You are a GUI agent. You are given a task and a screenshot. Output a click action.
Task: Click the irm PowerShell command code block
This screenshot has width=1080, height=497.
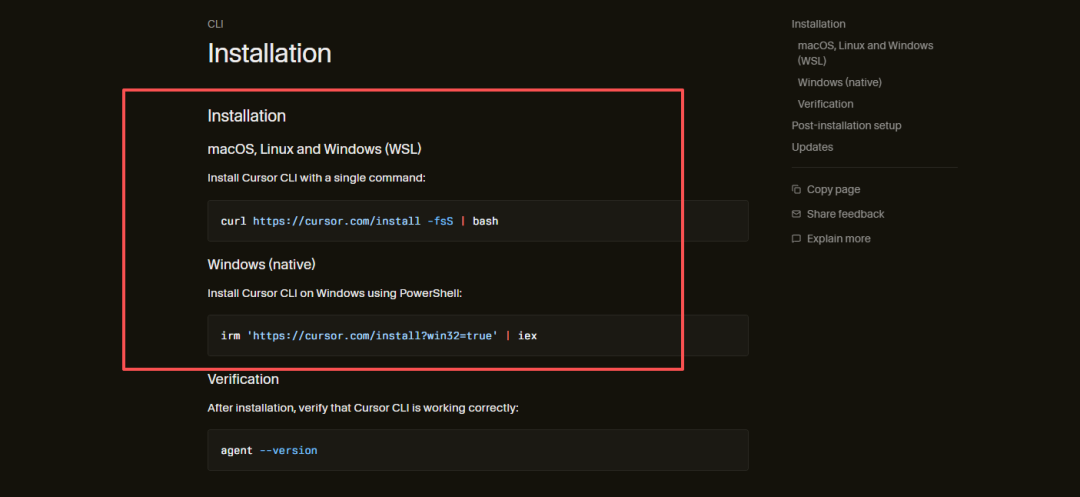tap(478, 336)
